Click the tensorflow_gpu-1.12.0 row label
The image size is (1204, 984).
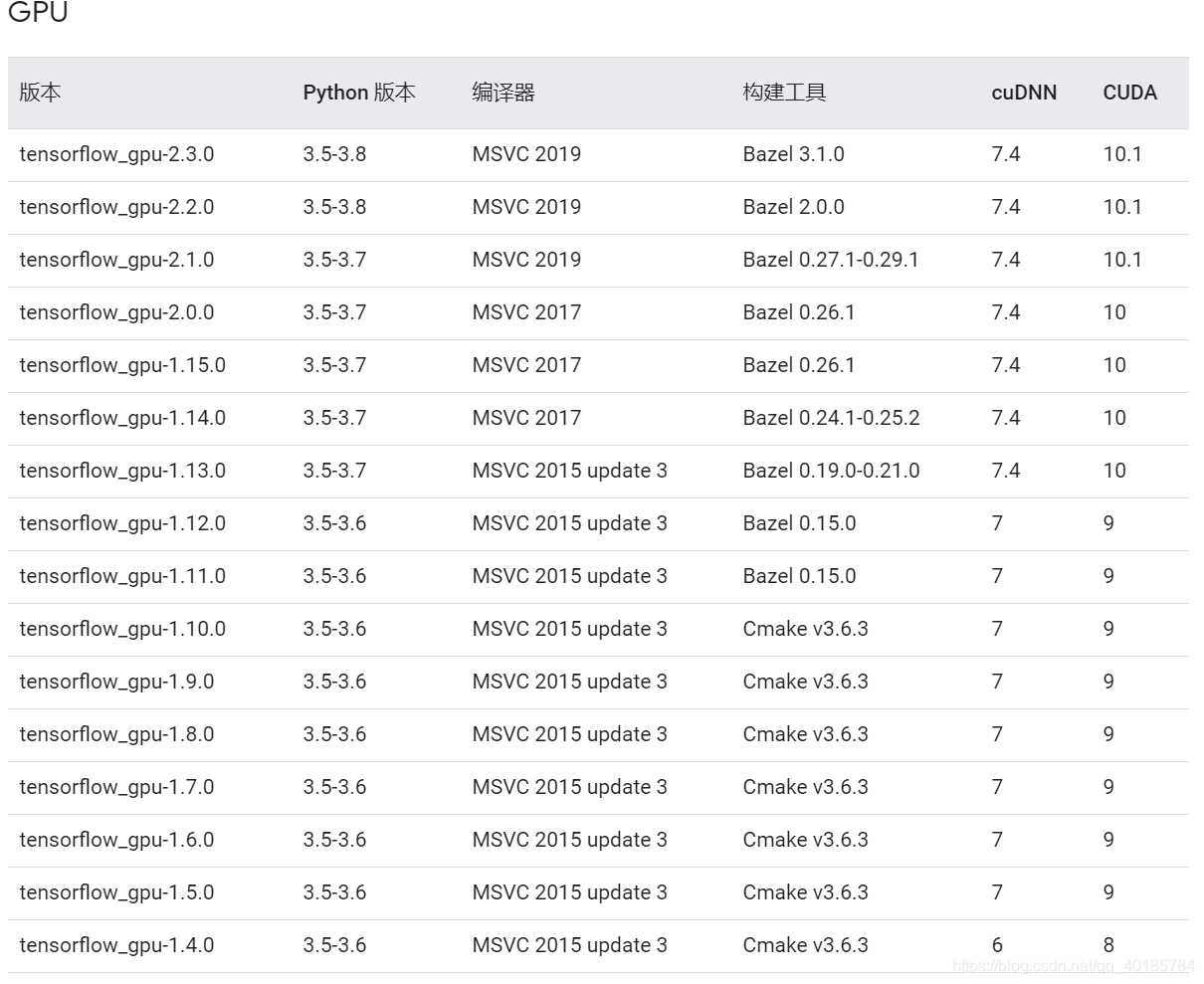click(122, 523)
